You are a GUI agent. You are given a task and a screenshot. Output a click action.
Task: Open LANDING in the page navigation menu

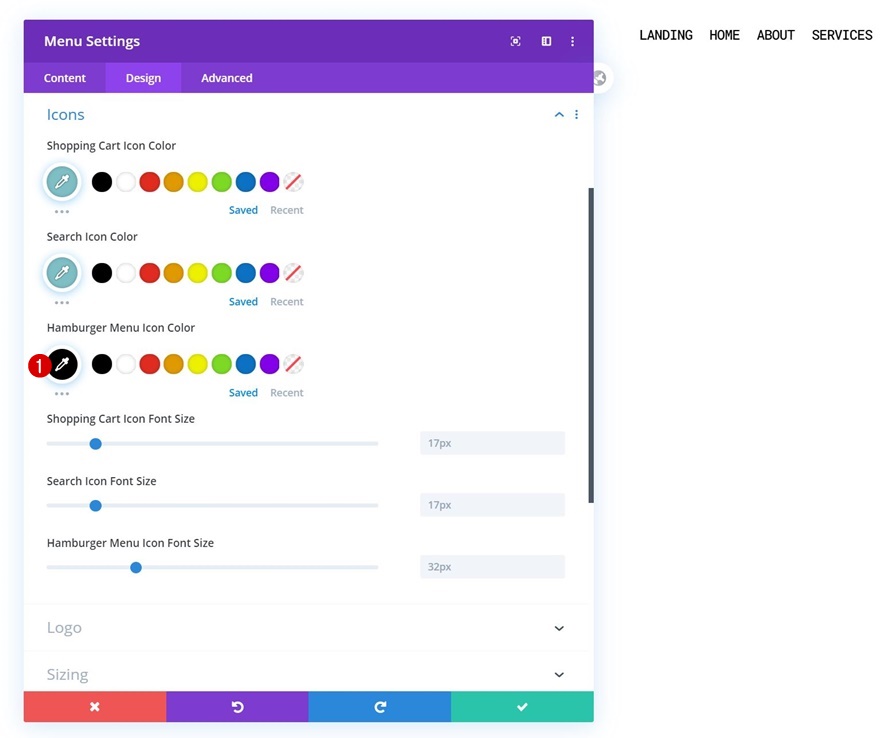point(666,35)
